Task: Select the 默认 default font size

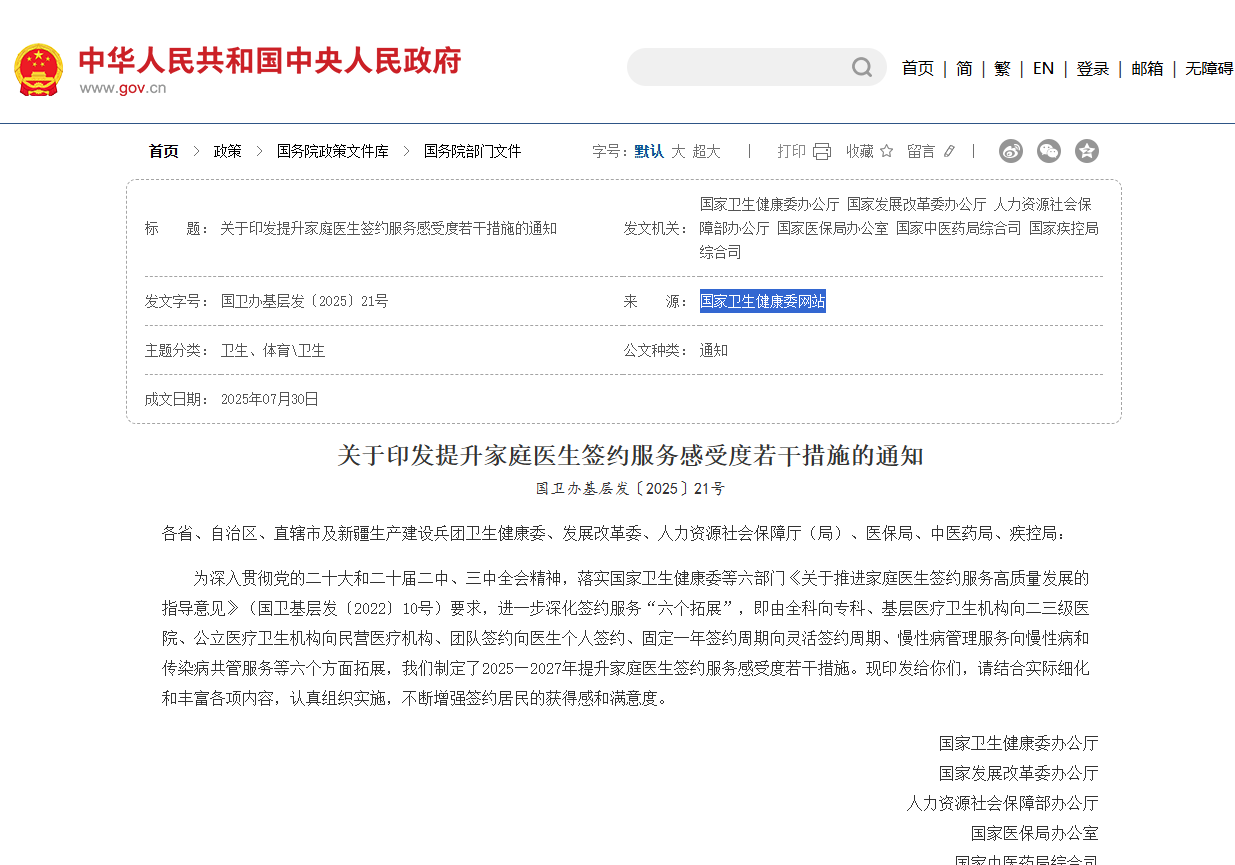Action: 647,151
